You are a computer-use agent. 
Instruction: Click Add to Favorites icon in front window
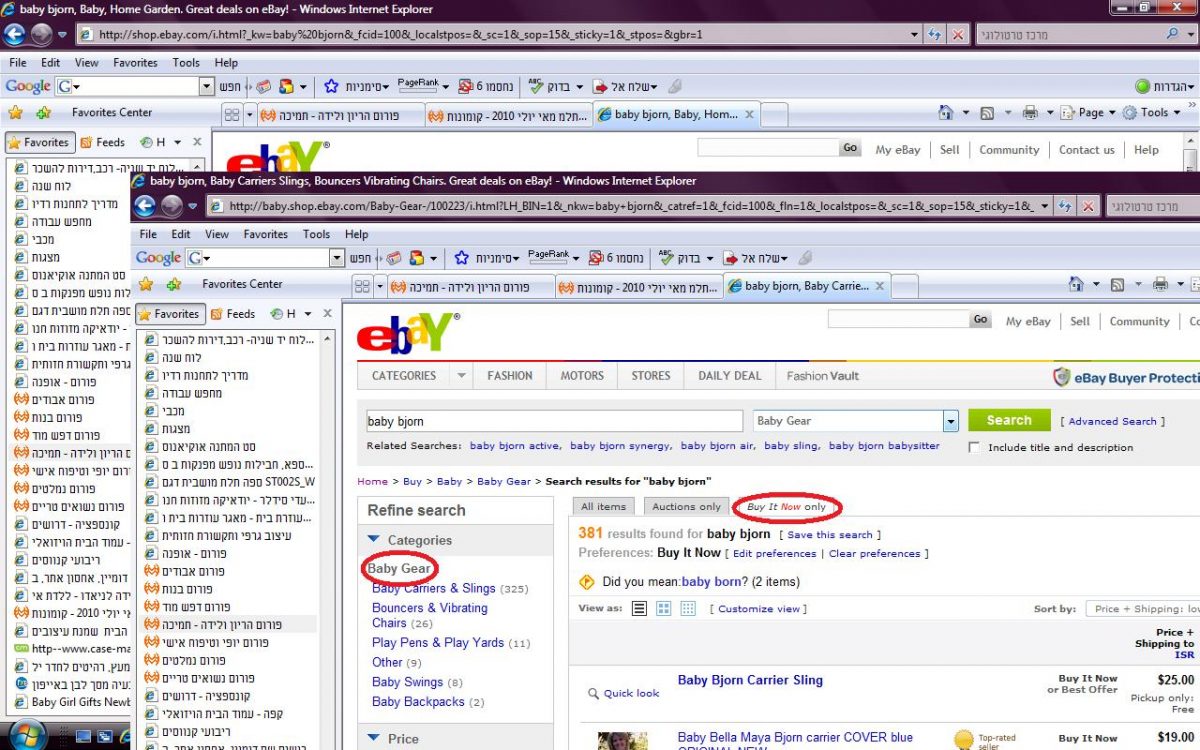click(174, 284)
